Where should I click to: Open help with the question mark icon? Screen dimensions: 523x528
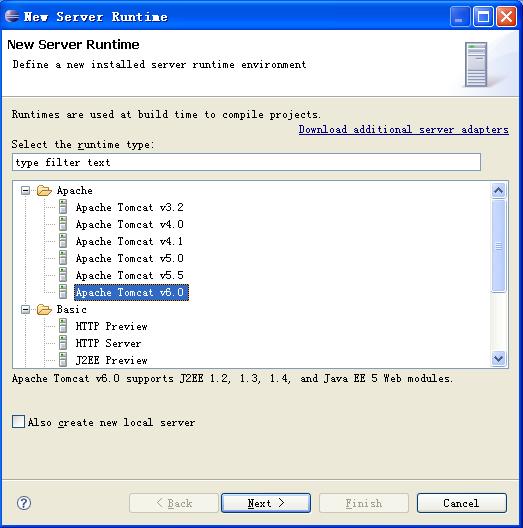(x=24, y=503)
